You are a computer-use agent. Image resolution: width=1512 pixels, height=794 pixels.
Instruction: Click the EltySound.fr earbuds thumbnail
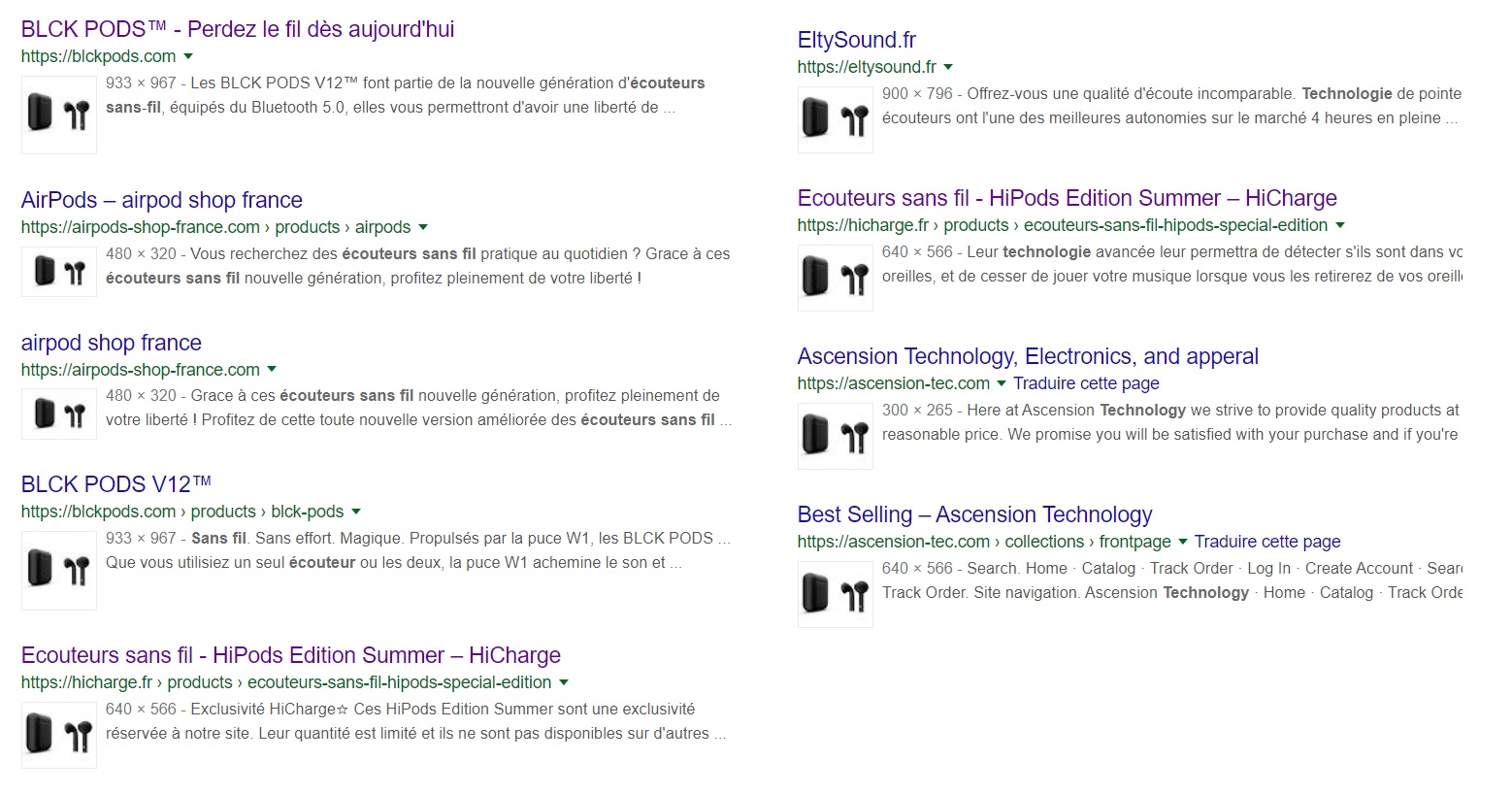[x=836, y=120]
